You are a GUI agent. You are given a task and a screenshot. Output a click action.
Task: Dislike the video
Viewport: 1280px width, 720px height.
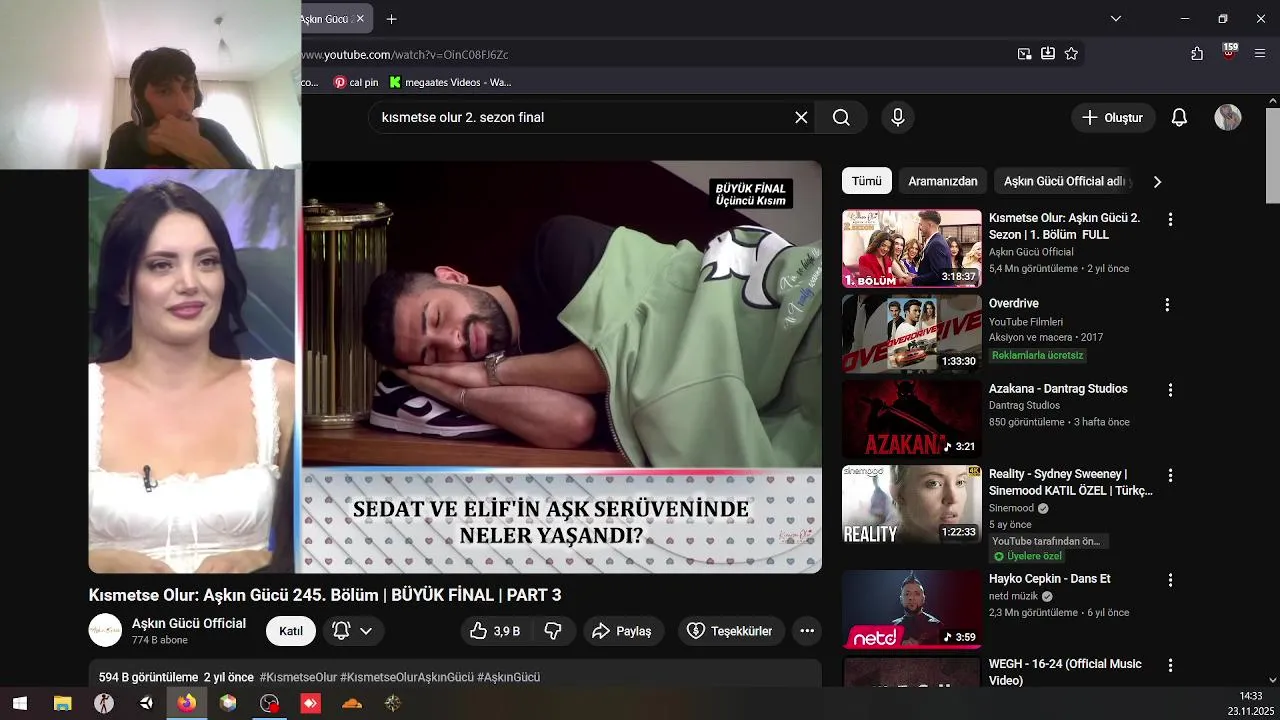point(552,631)
